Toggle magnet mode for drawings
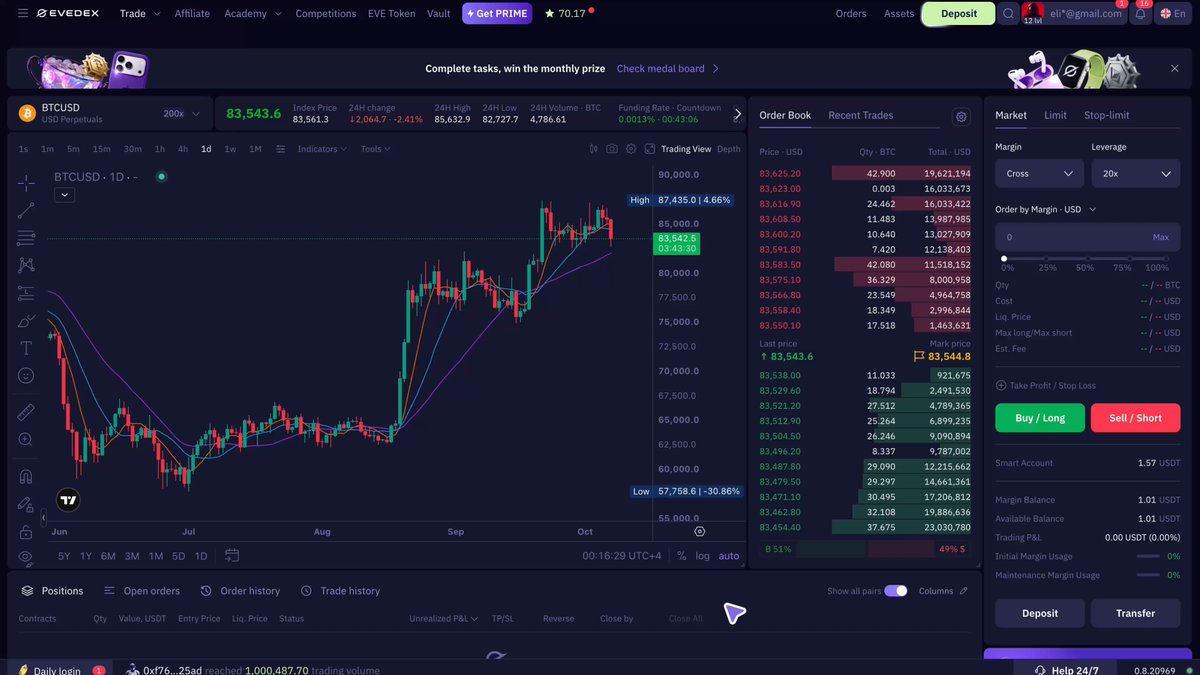Image resolution: width=1200 pixels, height=675 pixels. tap(26, 476)
